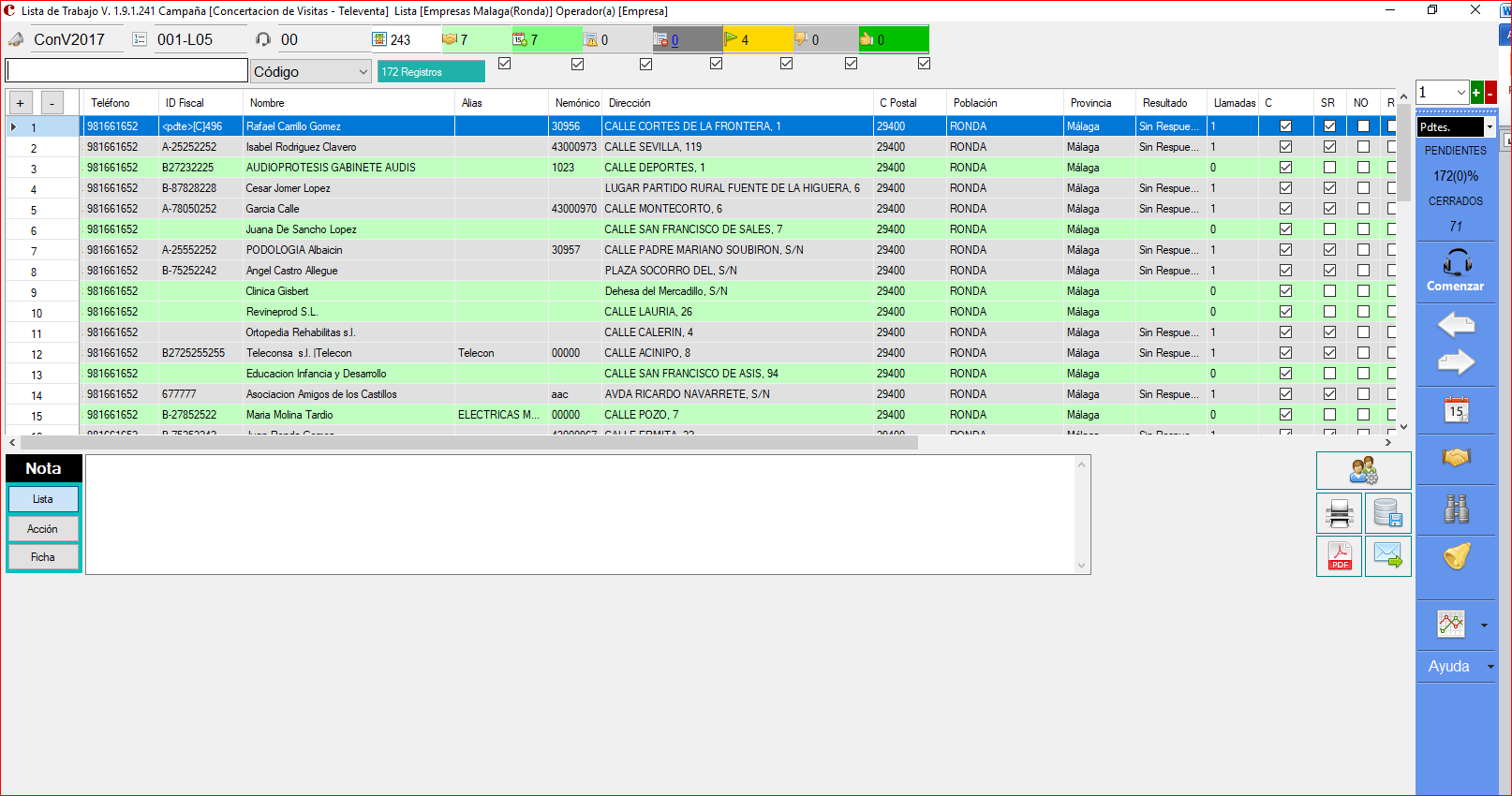Switch to the Ficha tab
The height and width of the screenshot is (796, 1512).
pyautogui.click(x=43, y=557)
